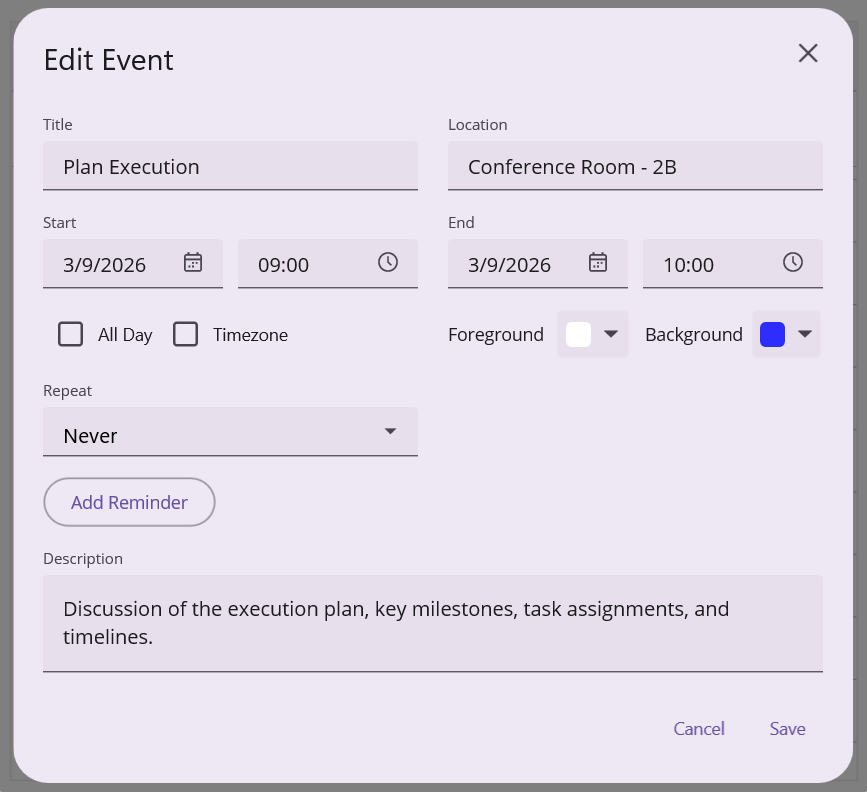Click into the Description text area
The image size is (867, 792).
(x=433, y=623)
